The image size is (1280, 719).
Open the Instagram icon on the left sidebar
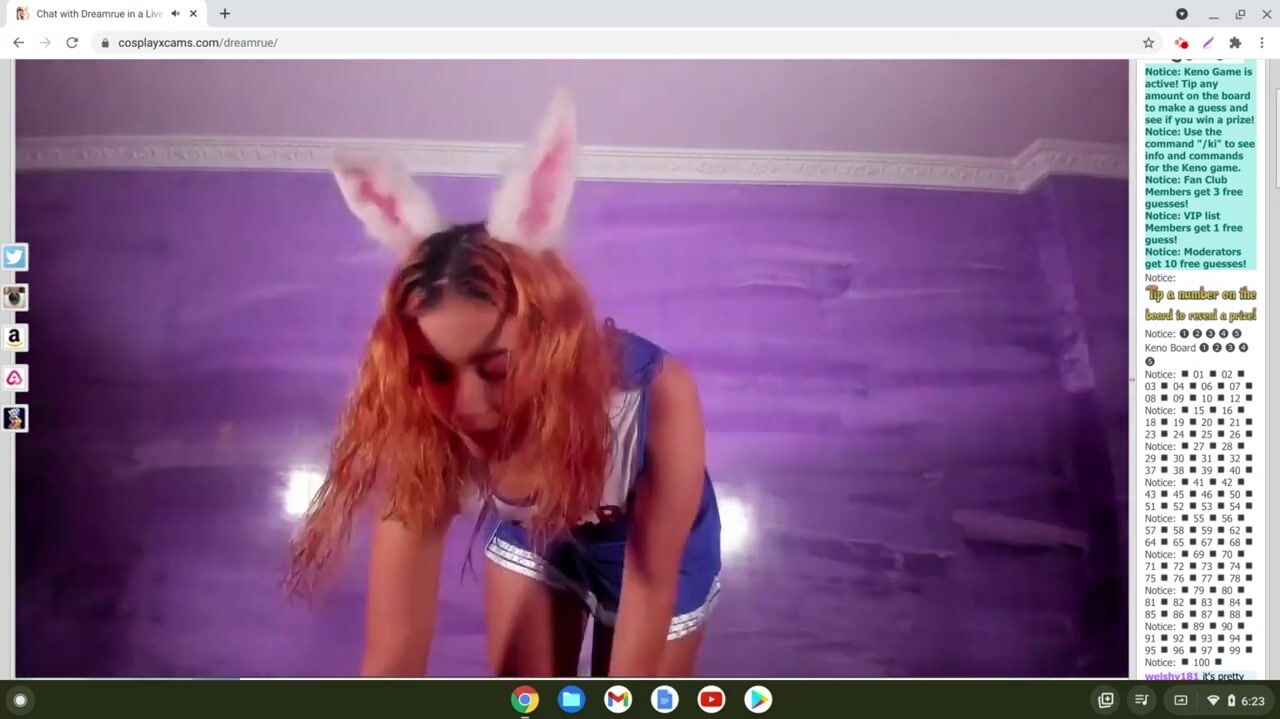(x=14, y=297)
